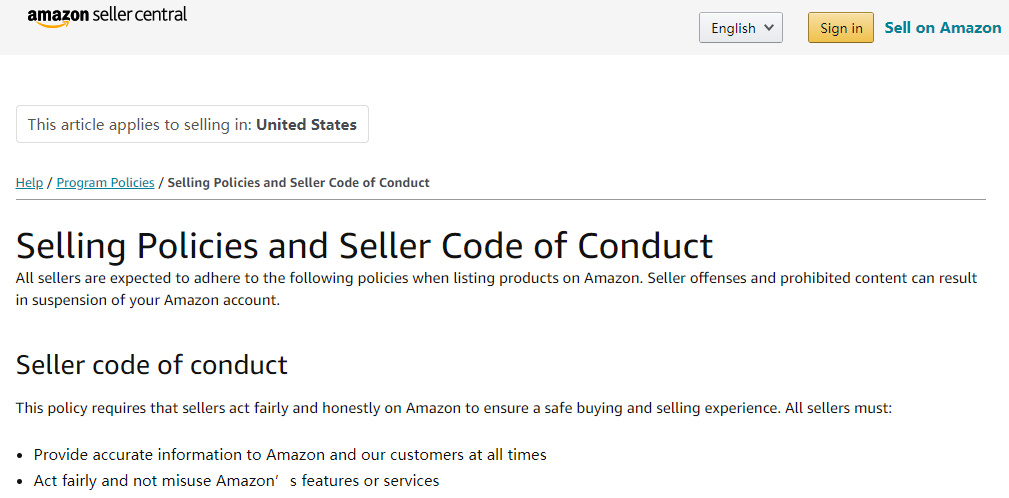The height and width of the screenshot is (498, 1009).
Task: Click the Amazon Seller Central logo
Action: tap(107, 15)
